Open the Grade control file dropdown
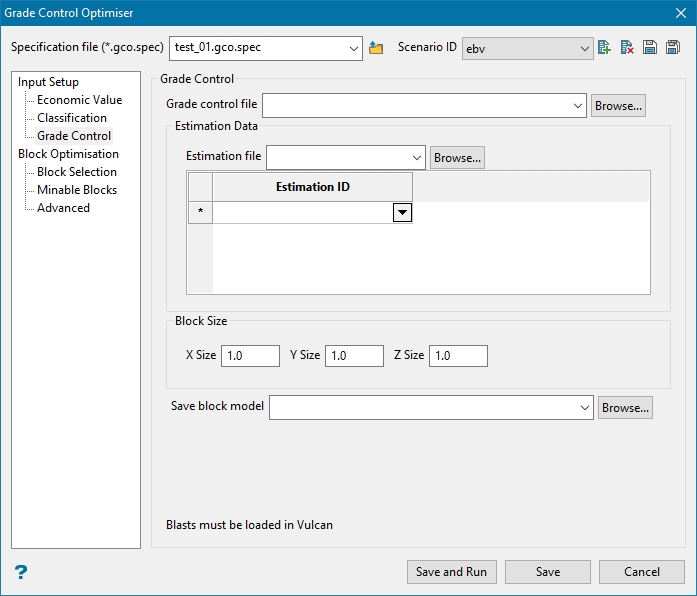The image size is (697, 596). click(x=578, y=105)
